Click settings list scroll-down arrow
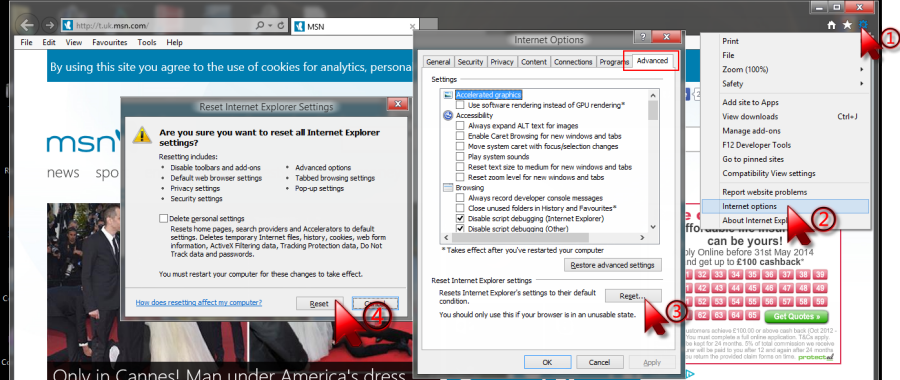 (x=653, y=227)
